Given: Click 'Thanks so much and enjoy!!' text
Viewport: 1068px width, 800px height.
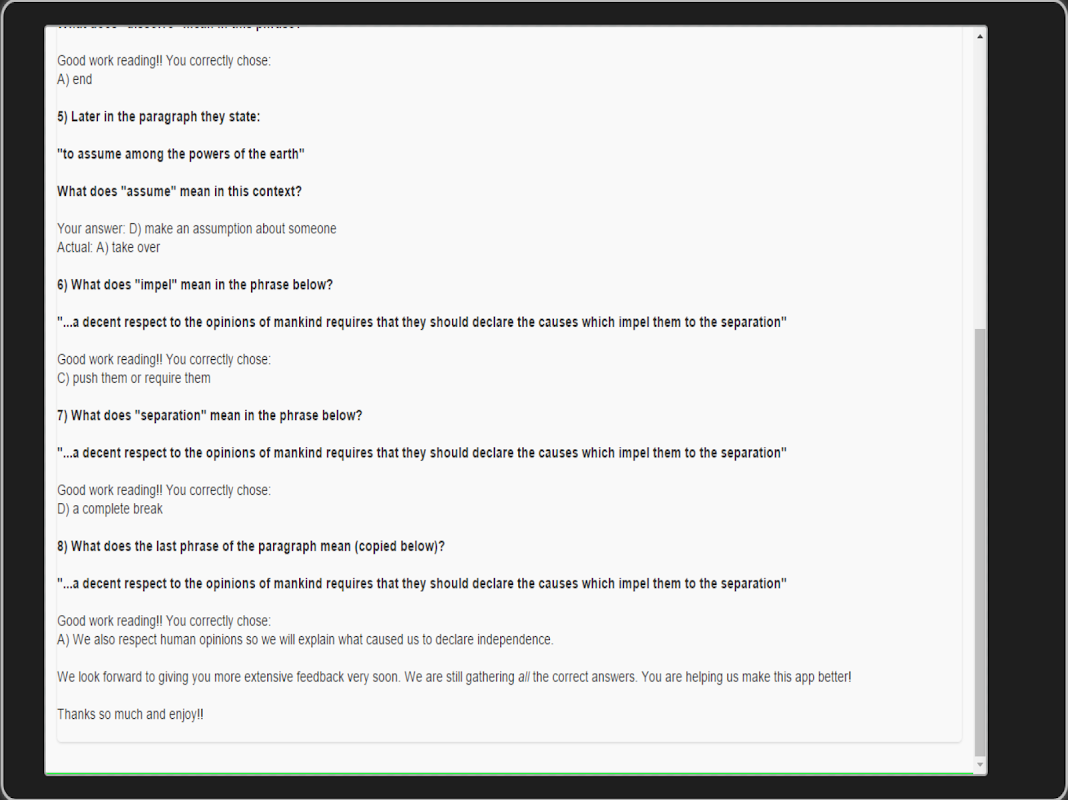Looking at the screenshot, I should point(130,715).
